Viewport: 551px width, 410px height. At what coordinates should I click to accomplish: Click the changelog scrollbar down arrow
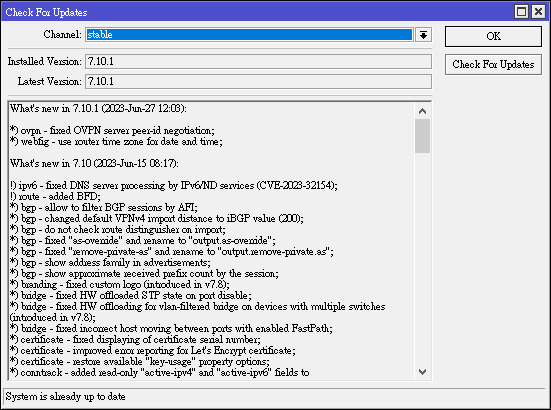point(422,371)
